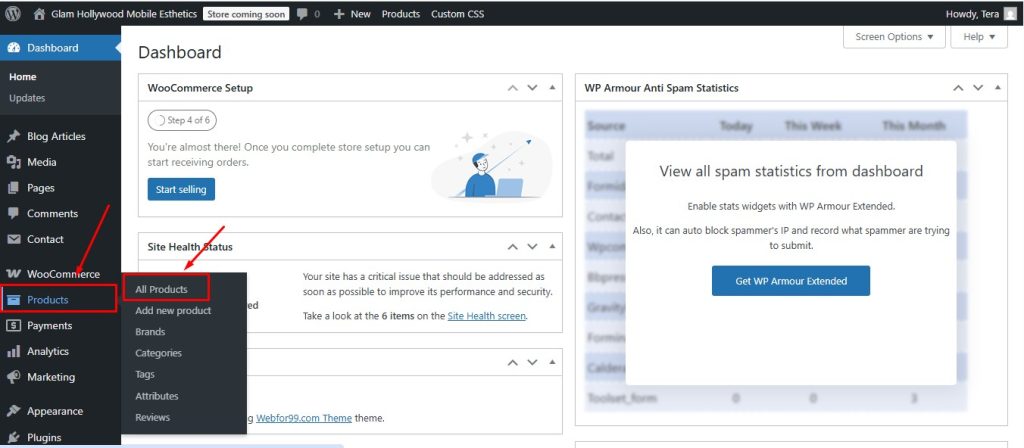This screenshot has height=448, width=1024.
Task: Open Glam Hollywood Mobile Esthetics site name
Action: (x=124, y=14)
